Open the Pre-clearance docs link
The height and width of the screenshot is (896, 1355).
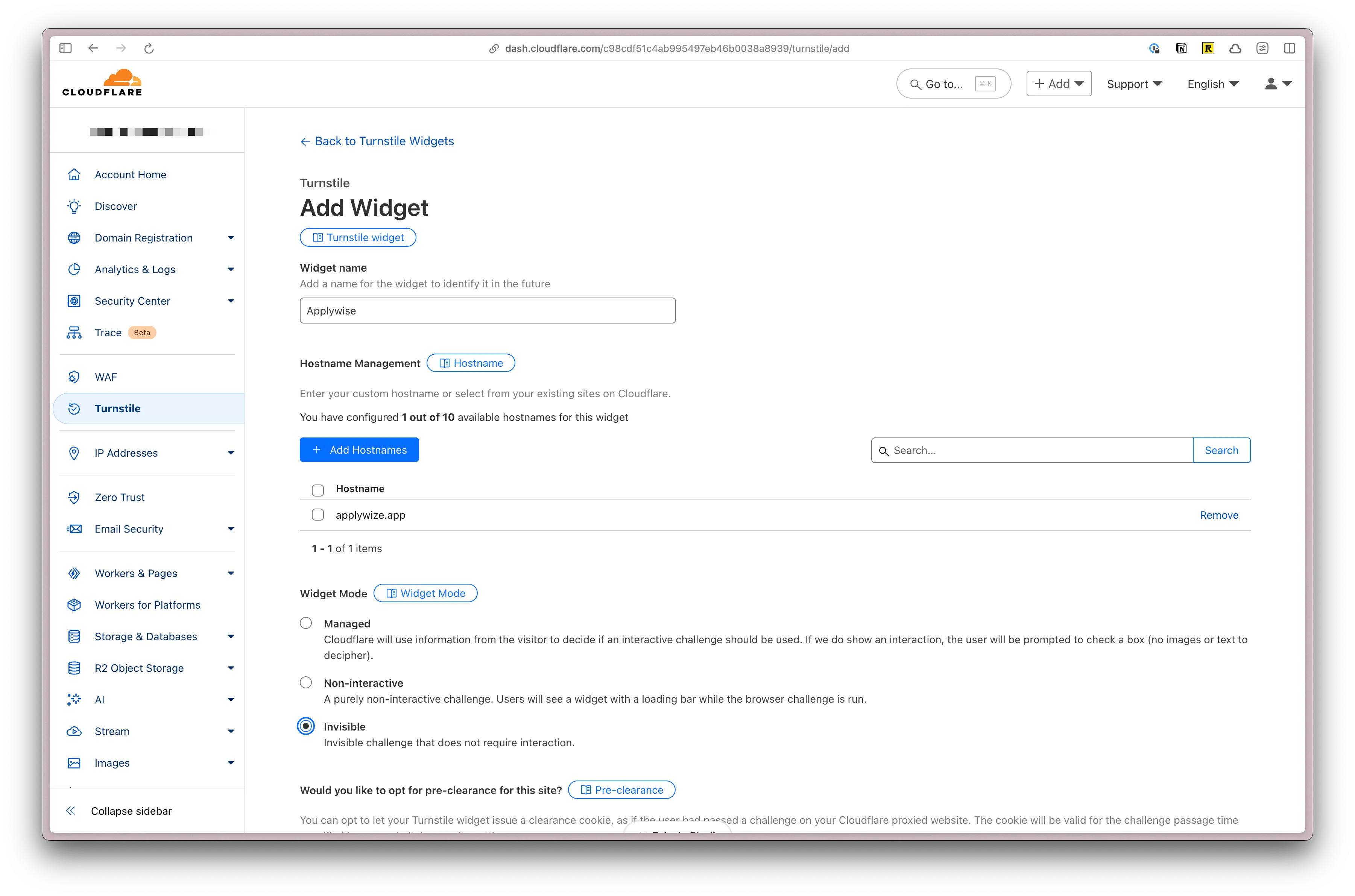(x=622, y=790)
